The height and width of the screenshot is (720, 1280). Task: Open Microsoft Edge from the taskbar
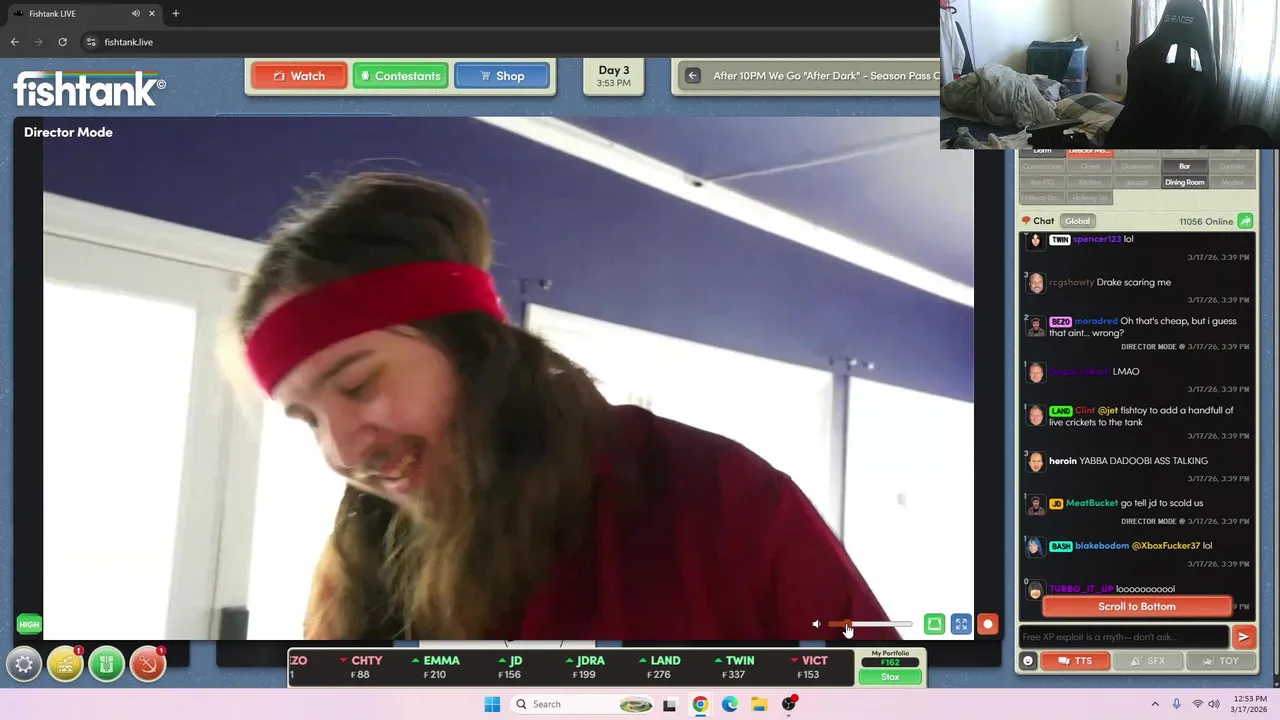point(730,704)
